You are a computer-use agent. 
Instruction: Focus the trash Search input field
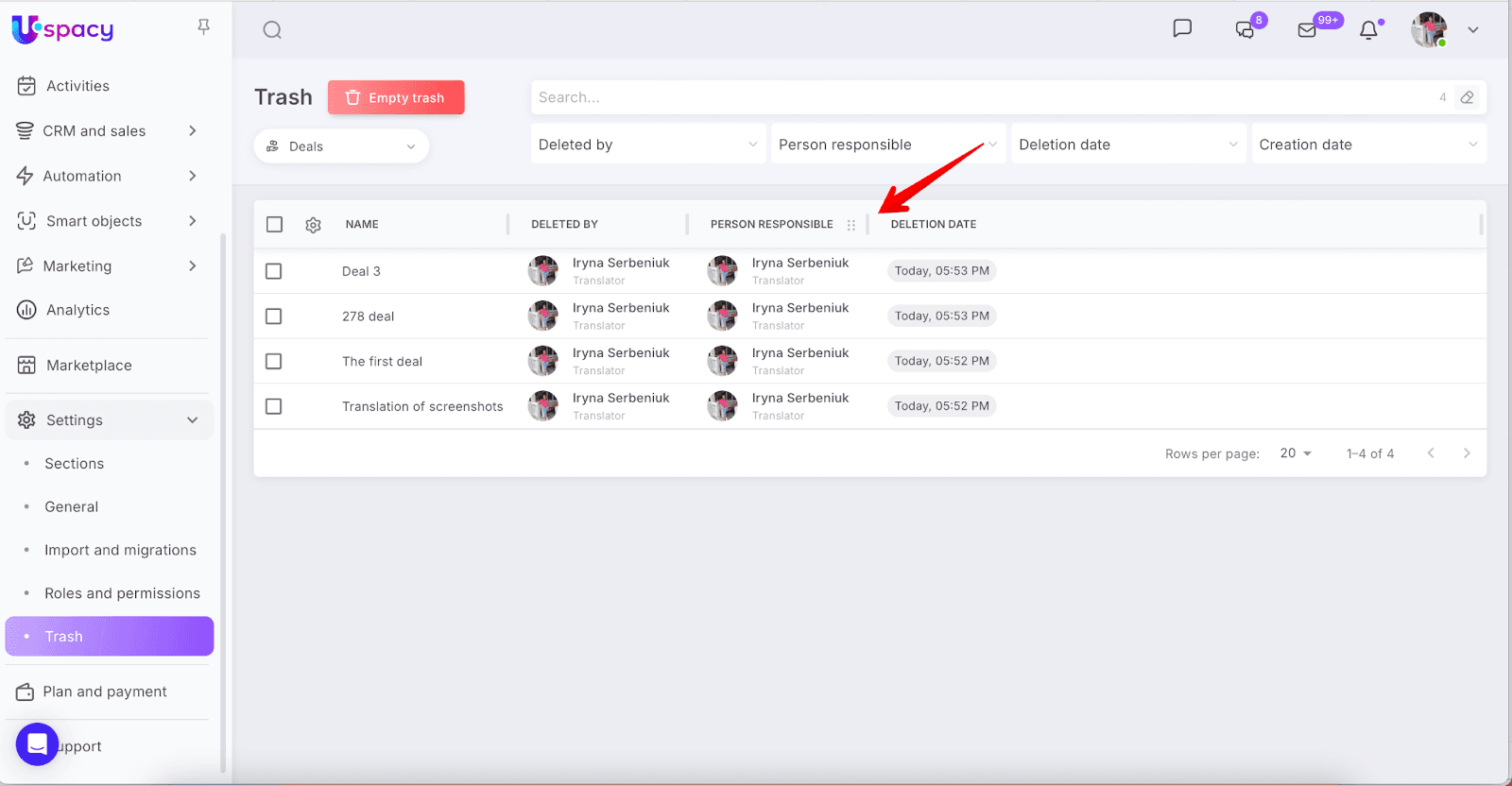click(x=983, y=97)
